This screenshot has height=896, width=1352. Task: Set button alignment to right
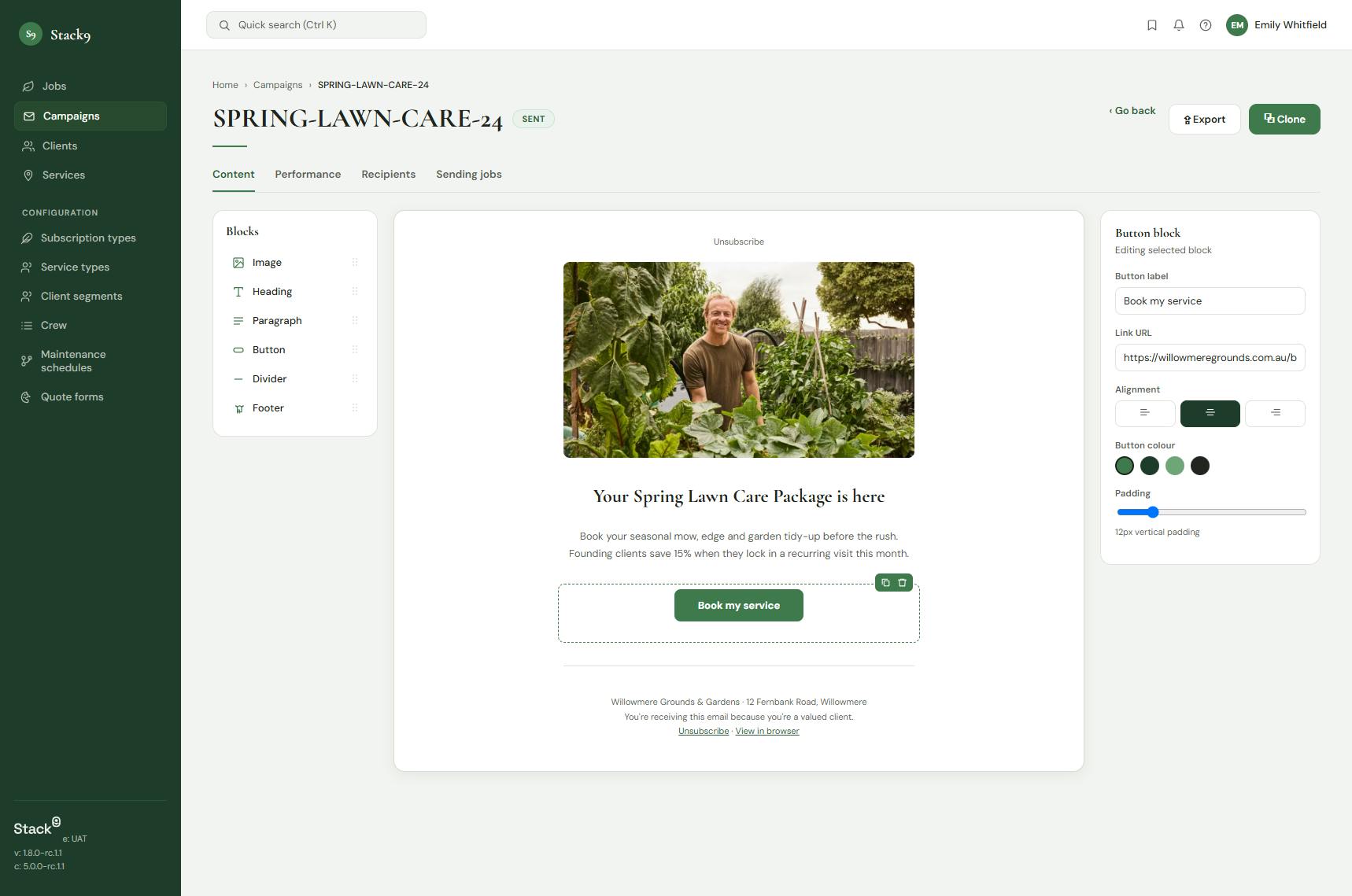(1276, 414)
